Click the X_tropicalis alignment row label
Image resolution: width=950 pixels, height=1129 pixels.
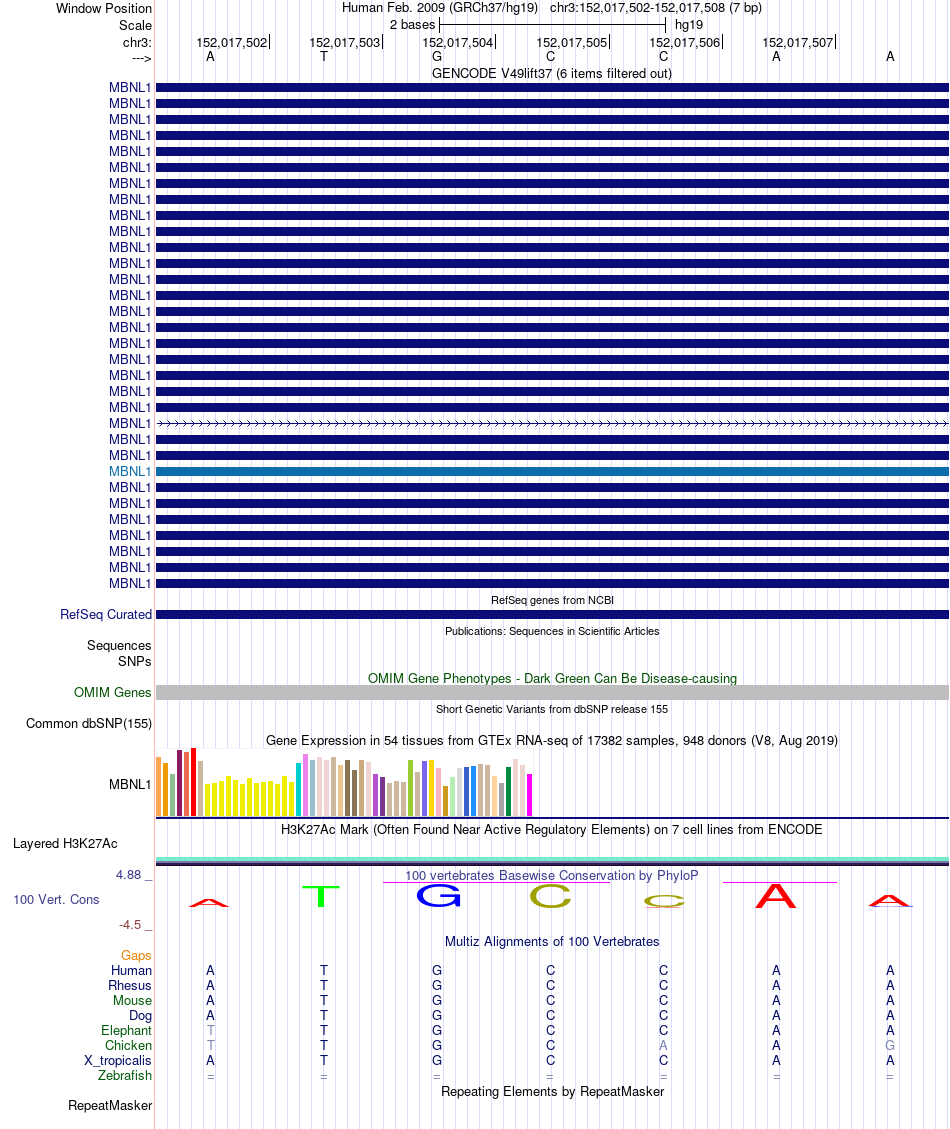click(x=117, y=1061)
